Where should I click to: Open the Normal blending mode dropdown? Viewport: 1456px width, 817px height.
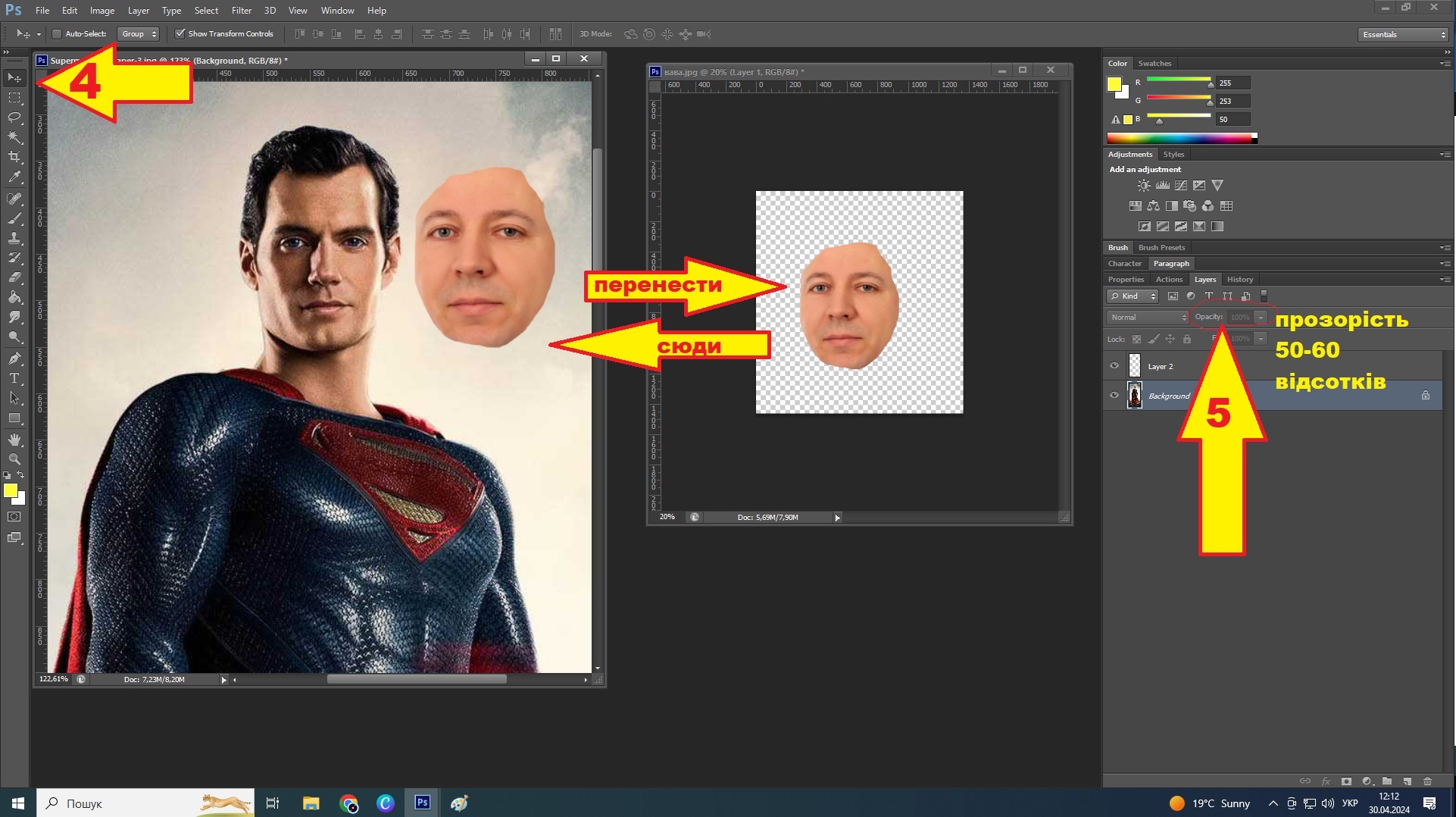pos(1148,318)
